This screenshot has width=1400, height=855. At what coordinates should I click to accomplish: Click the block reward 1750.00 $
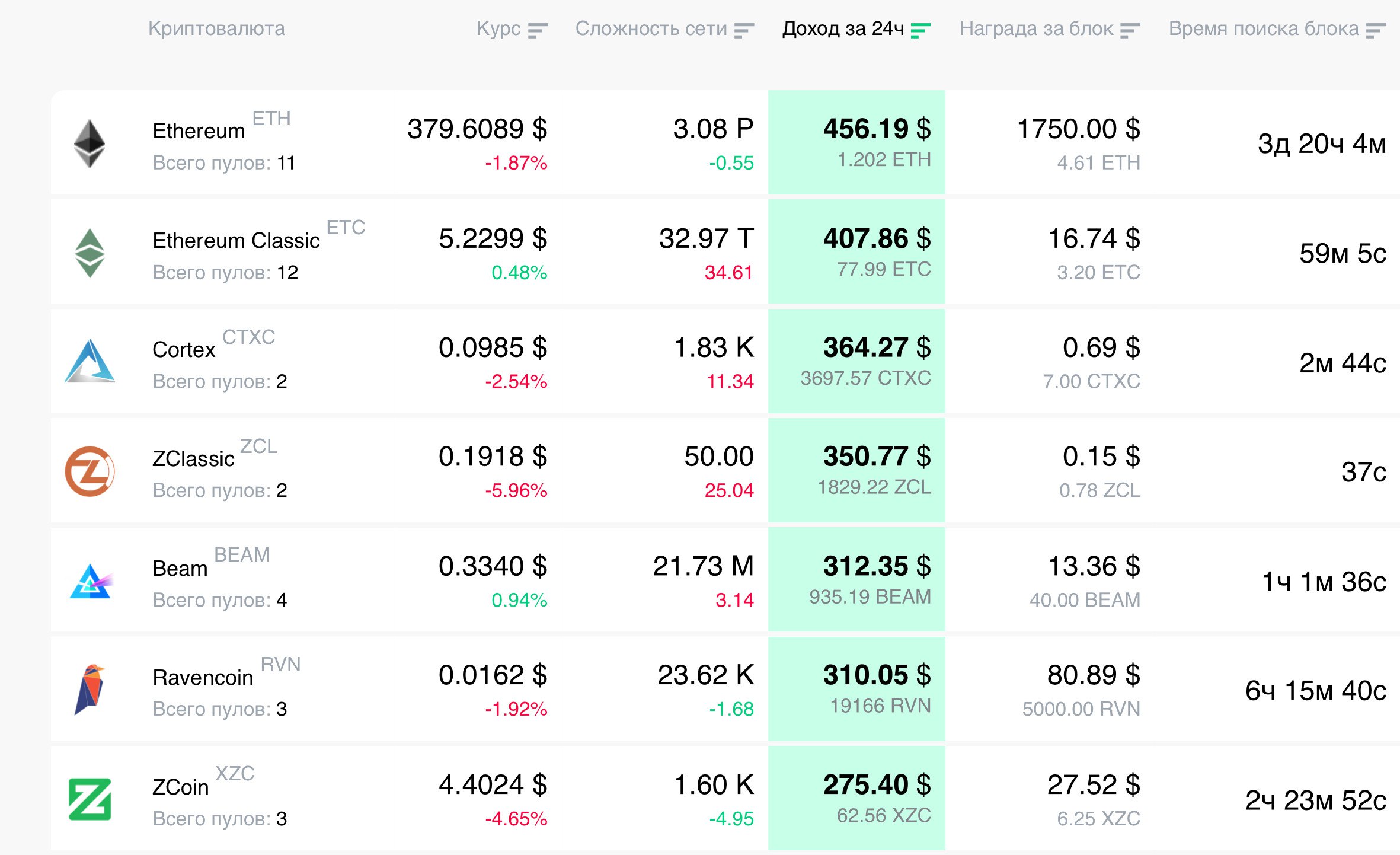pos(1079,129)
